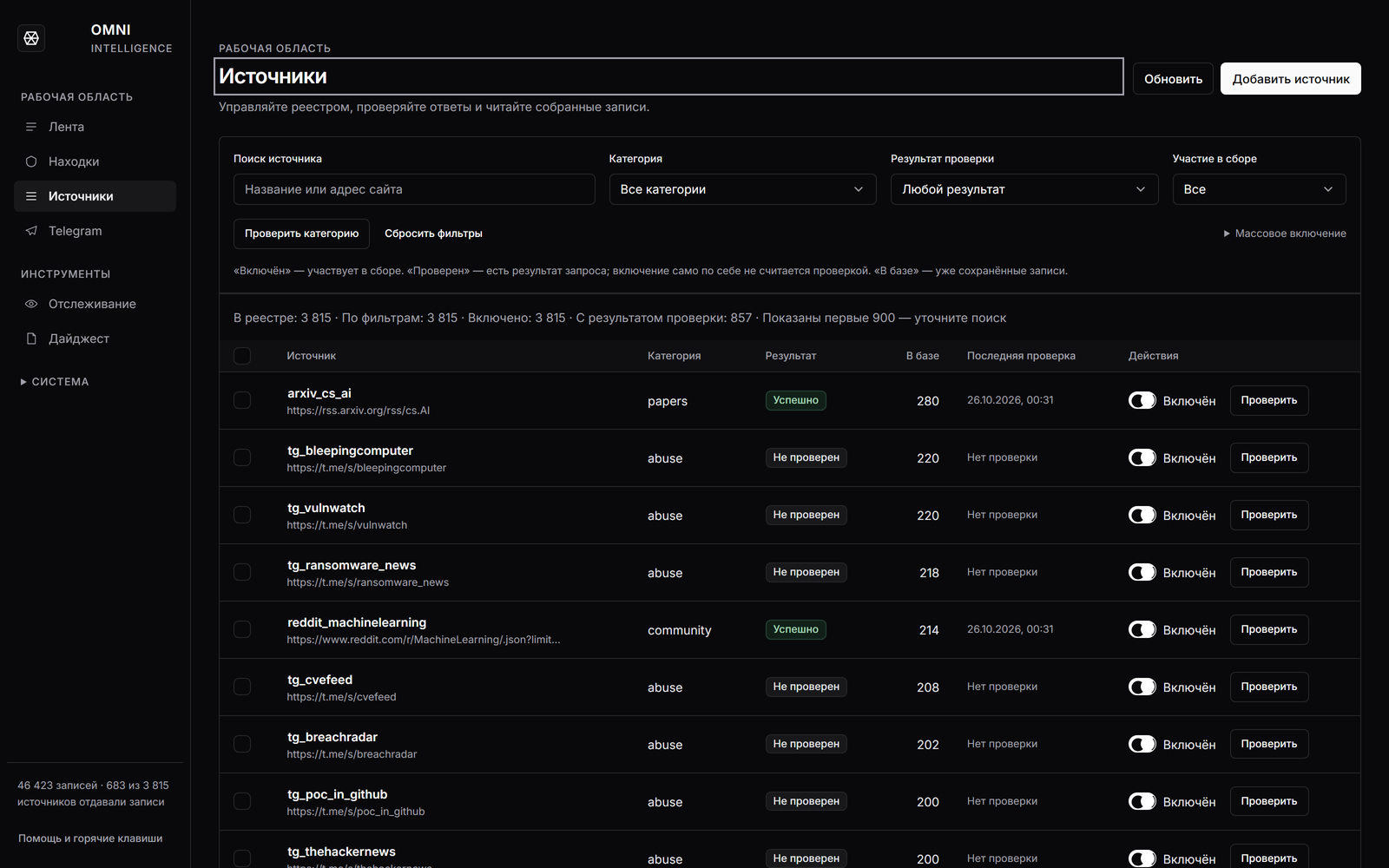
Task: Go to Находки in sidebar
Action: [95, 161]
